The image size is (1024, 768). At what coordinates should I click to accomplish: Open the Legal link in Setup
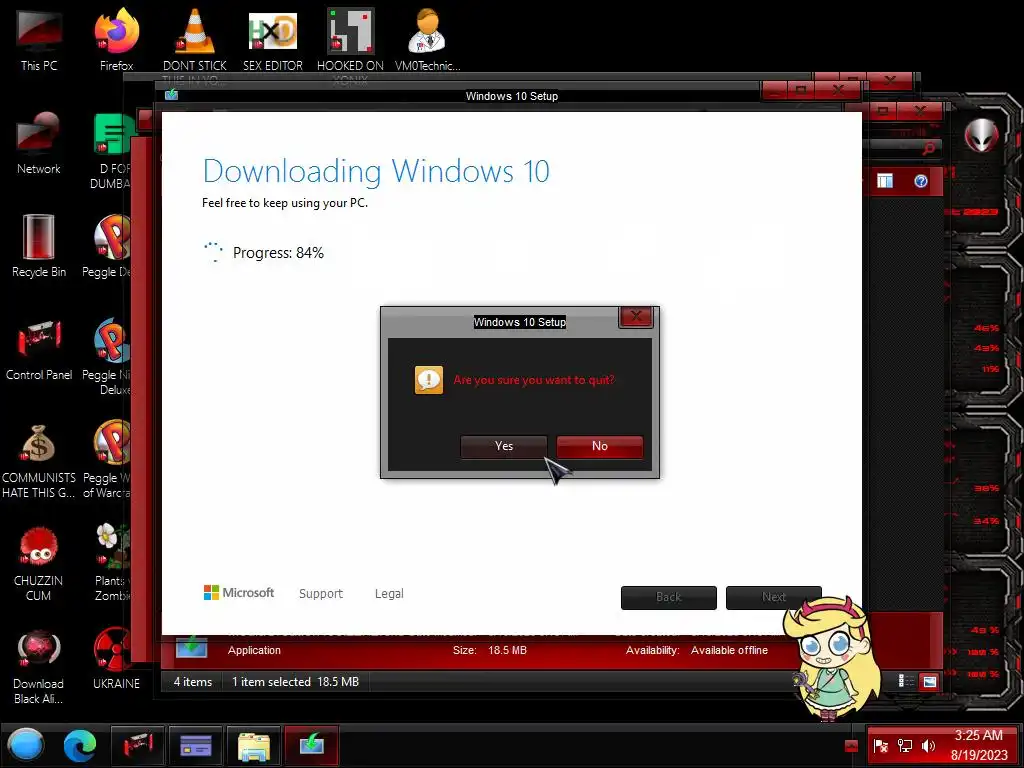[x=389, y=594]
